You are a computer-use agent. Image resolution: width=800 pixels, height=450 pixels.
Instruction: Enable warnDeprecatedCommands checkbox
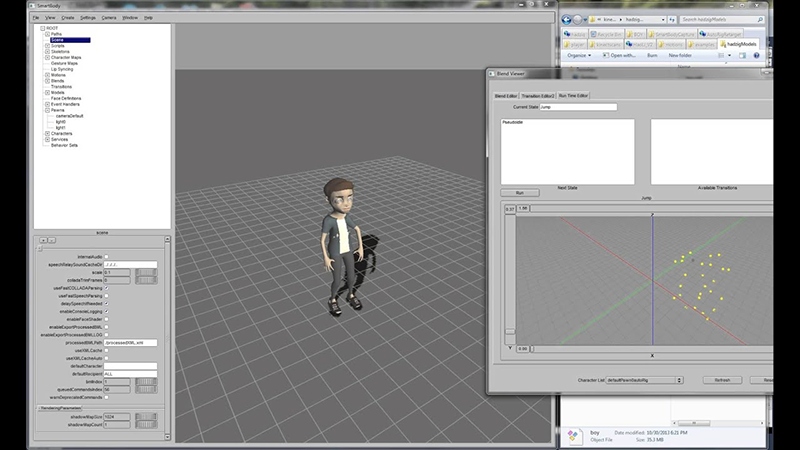[x=106, y=397]
